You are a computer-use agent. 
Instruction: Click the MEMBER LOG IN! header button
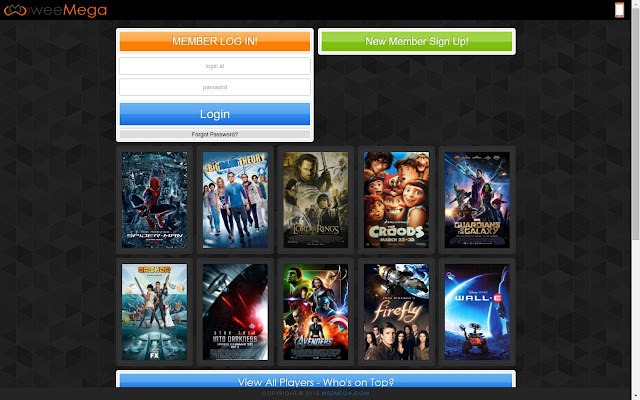click(215, 41)
